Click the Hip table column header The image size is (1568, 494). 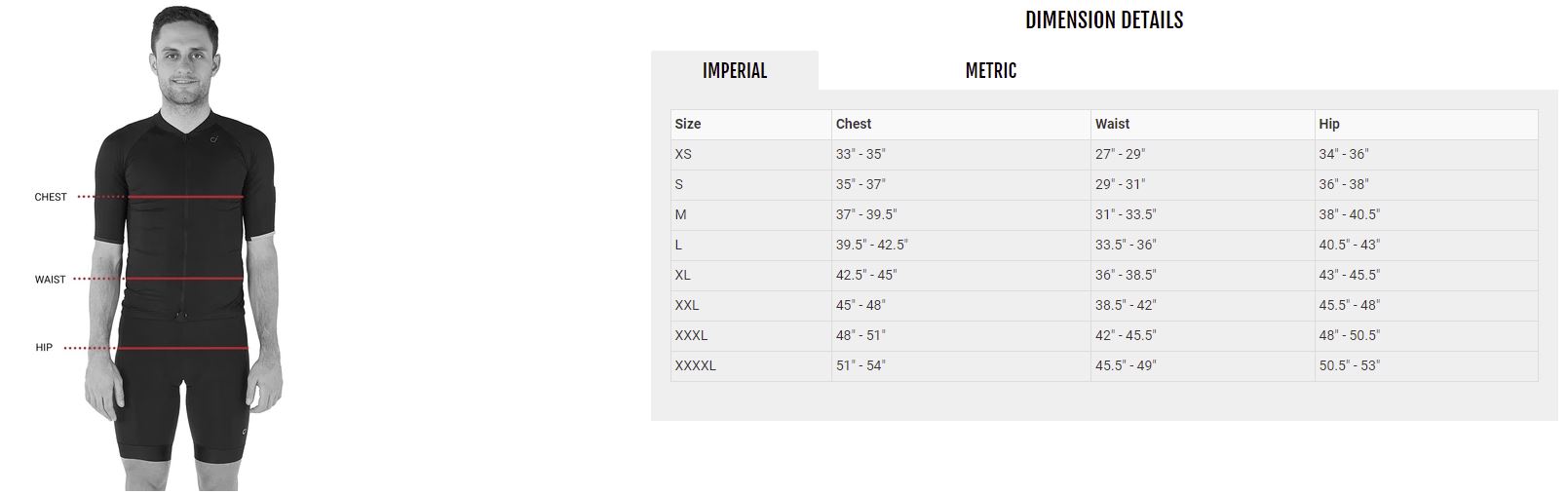click(1329, 124)
